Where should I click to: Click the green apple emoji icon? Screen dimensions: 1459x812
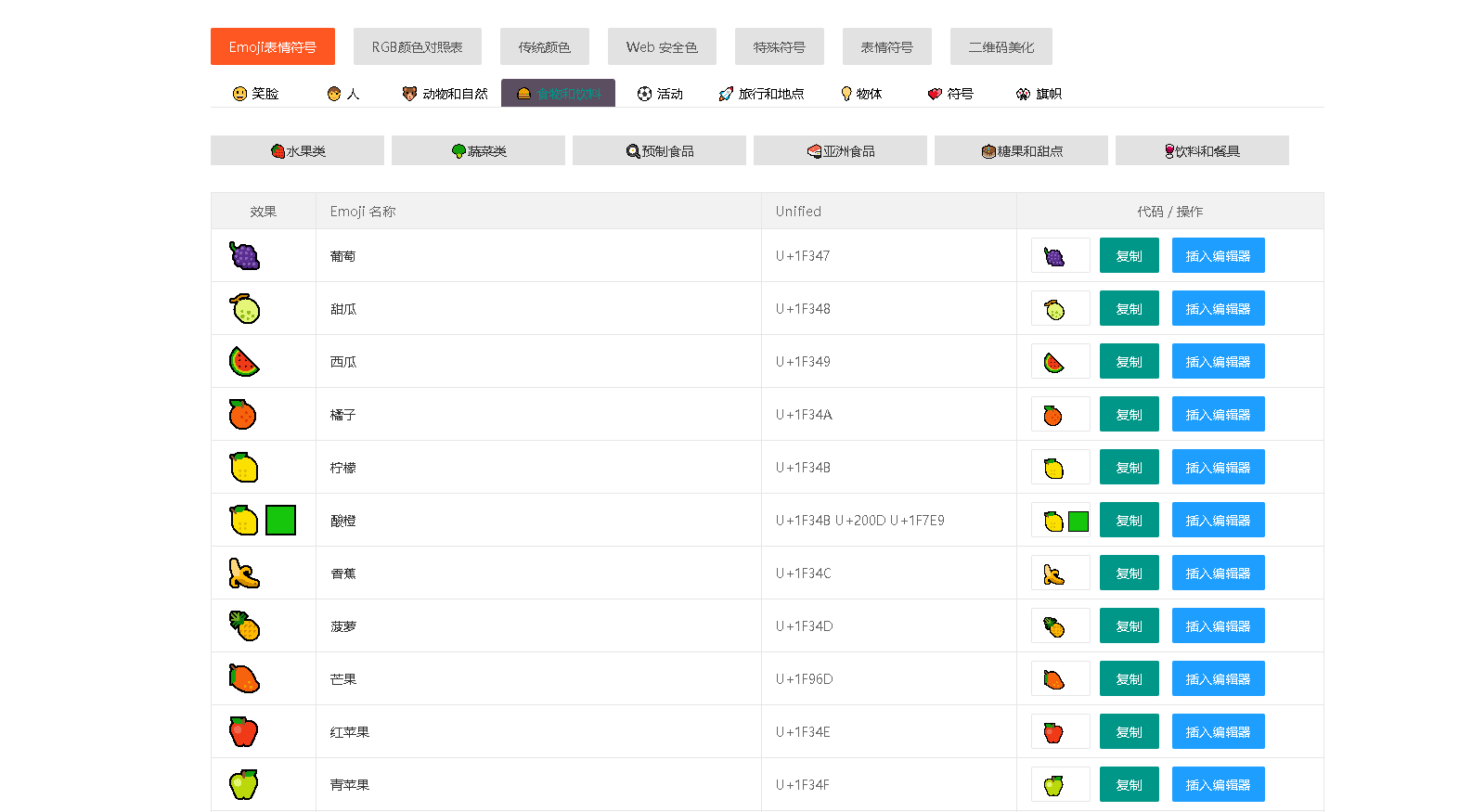pyautogui.click(x=244, y=785)
